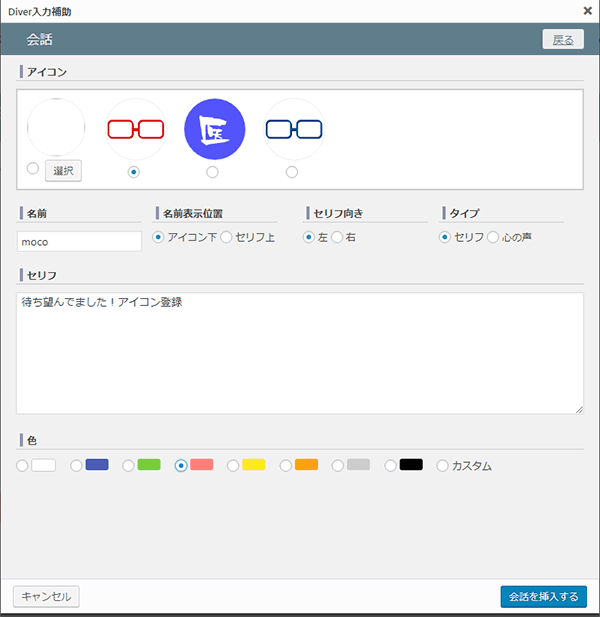Cancel with キャンセル button

pos(46,596)
